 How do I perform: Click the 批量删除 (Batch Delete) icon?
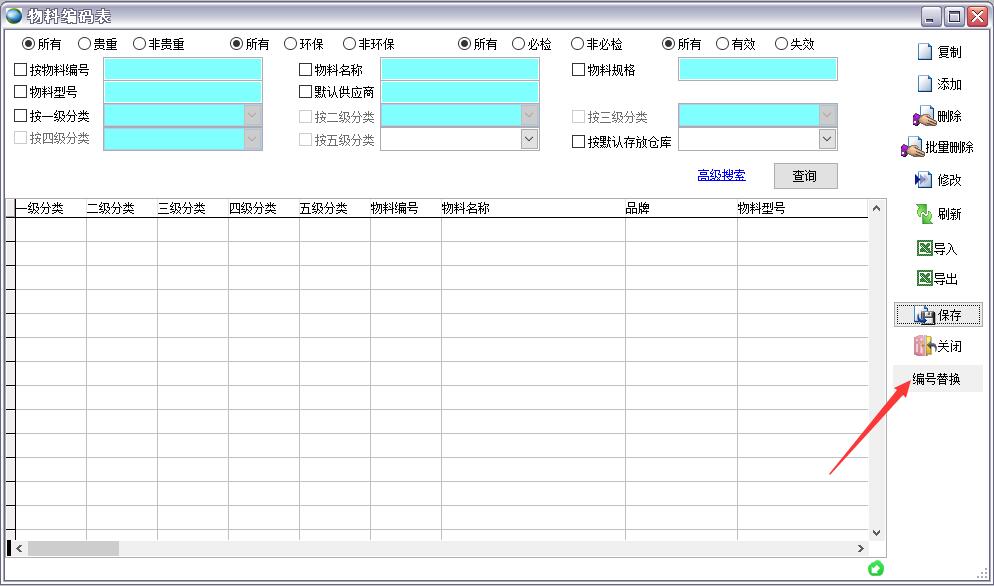point(911,148)
